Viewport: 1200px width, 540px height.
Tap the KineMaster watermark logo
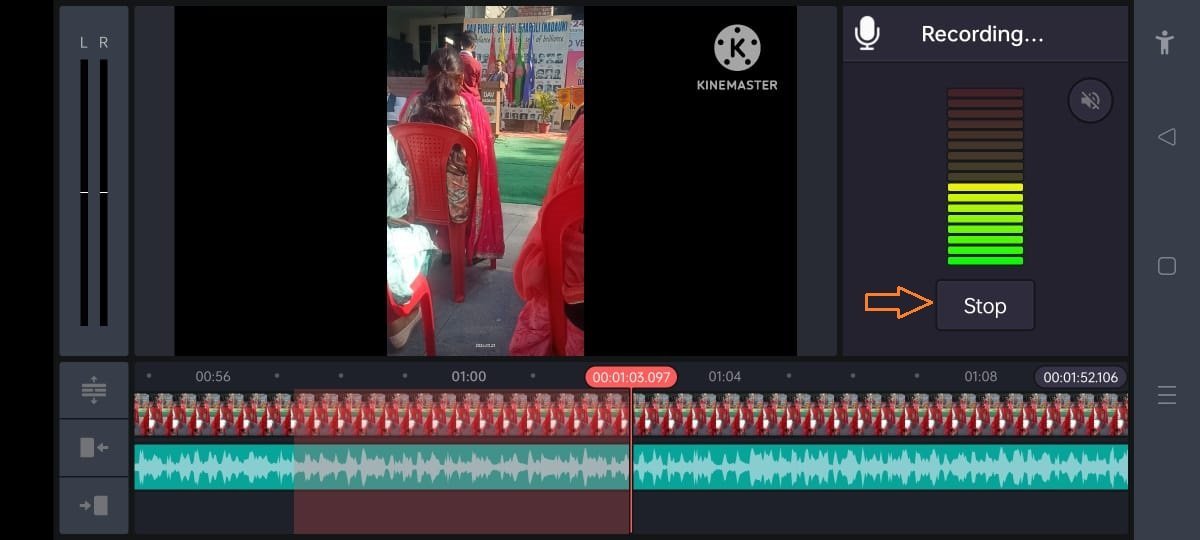[x=737, y=58]
